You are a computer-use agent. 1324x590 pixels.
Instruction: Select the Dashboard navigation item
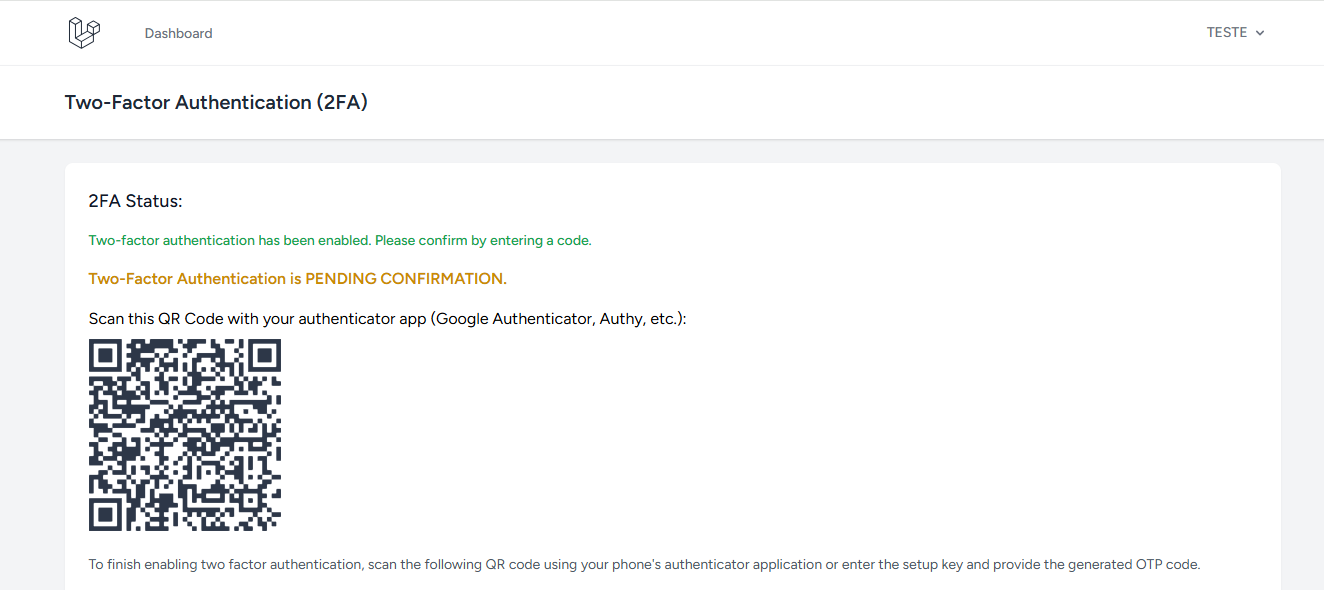coord(178,32)
